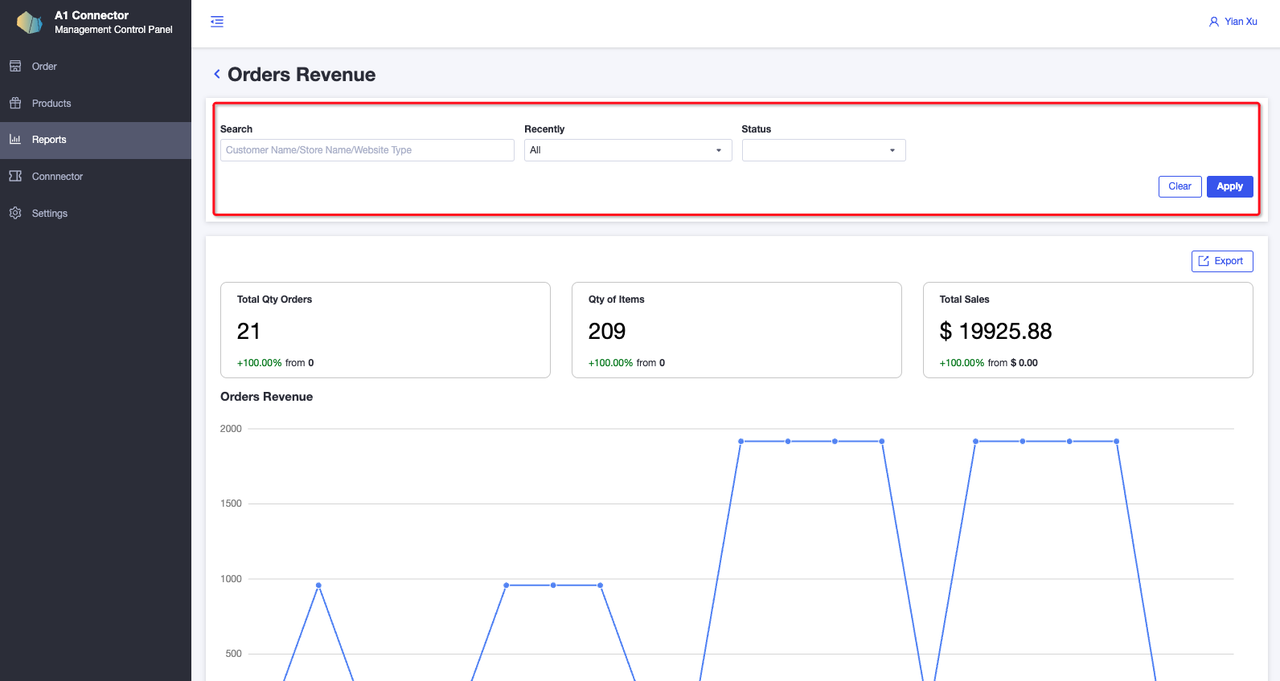Click the A1 Connector cube logo
The width and height of the screenshot is (1280, 681).
30,22
